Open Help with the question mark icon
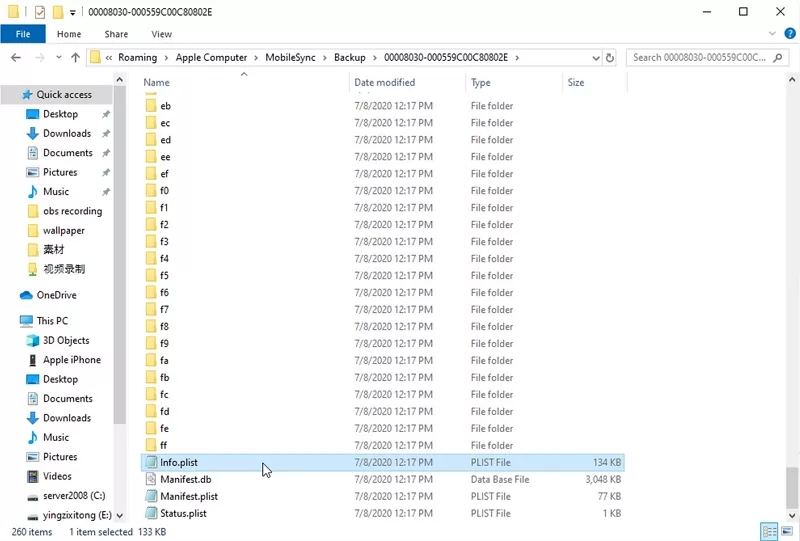Viewport: 800px width, 541px height. click(790, 34)
